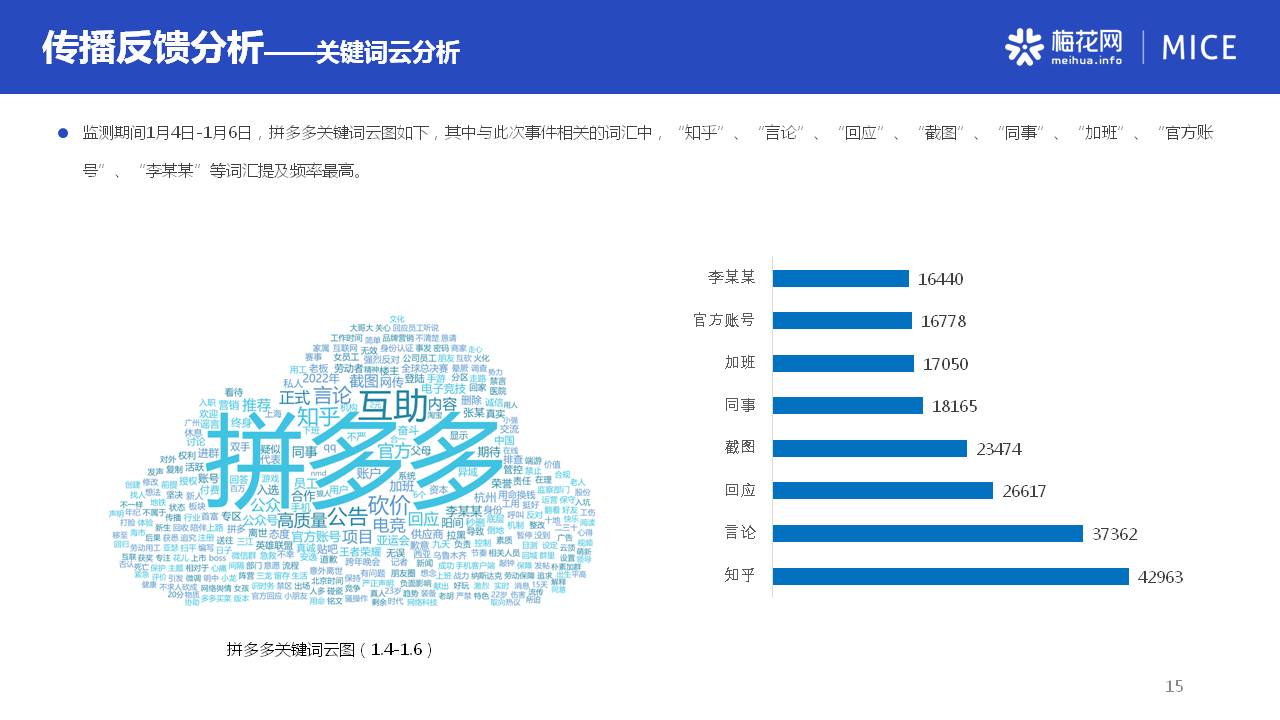Click the data value 42963
Viewport: 1280px width, 720px height.
pos(1160,576)
